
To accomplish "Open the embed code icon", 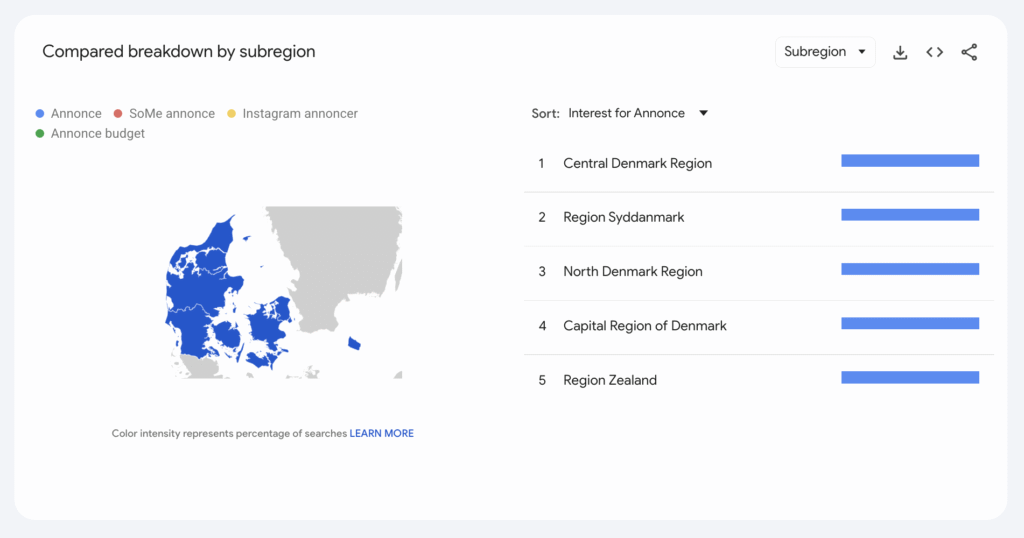I will point(935,52).
